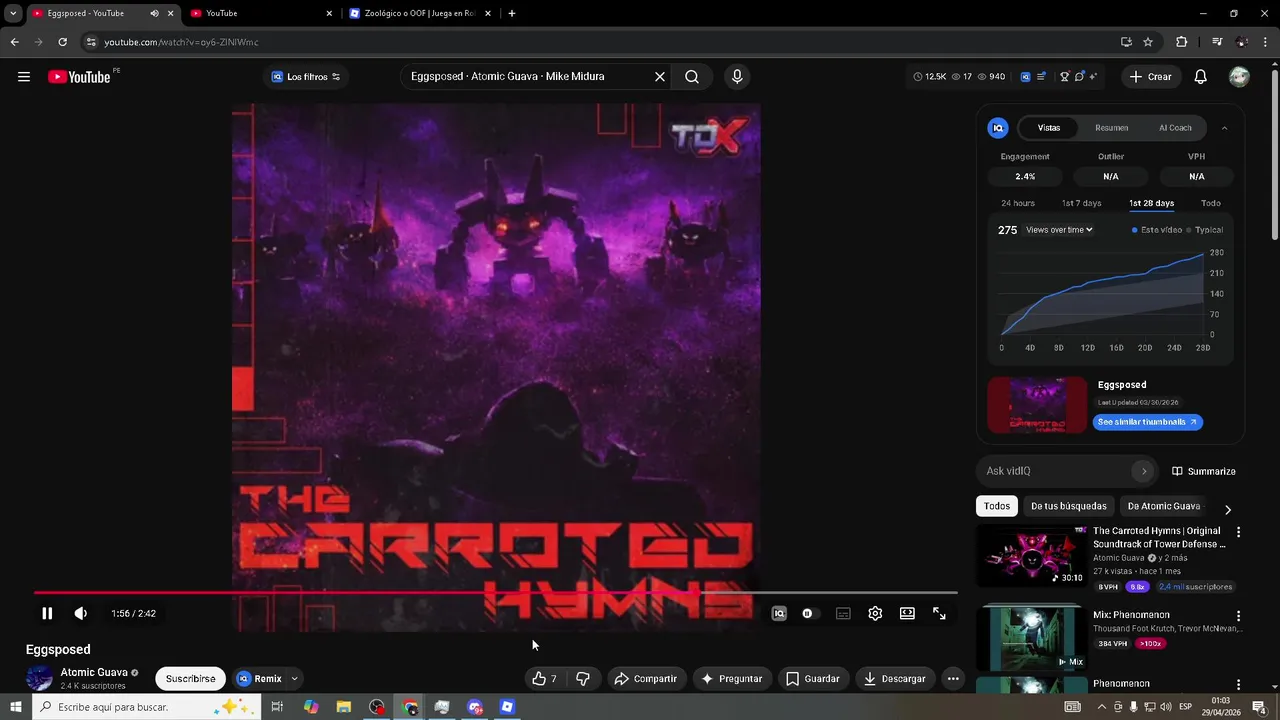Select De tus búsquedas chip

click(1068, 506)
